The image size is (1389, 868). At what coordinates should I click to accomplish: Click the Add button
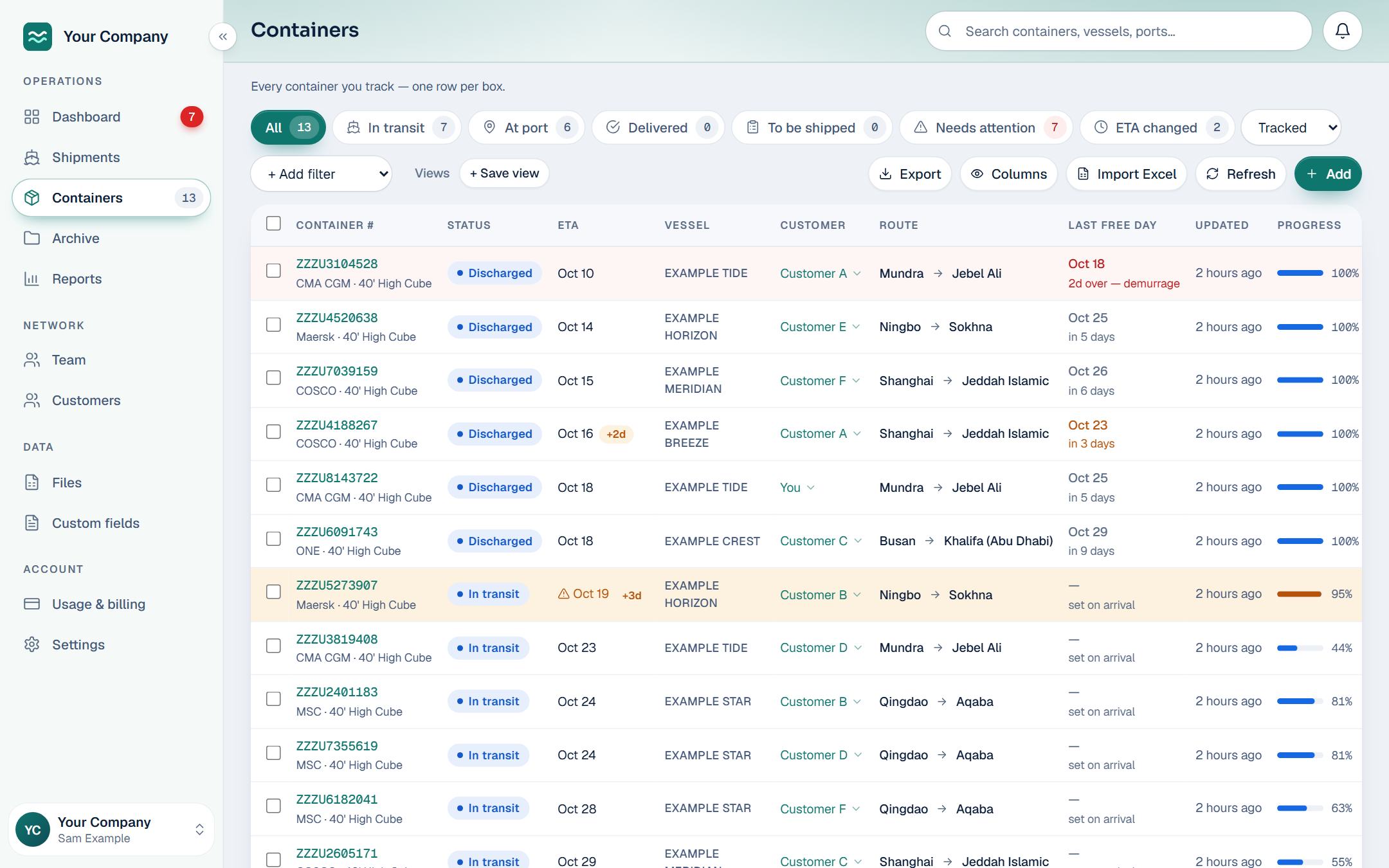pyautogui.click(x=1328, y=174)
